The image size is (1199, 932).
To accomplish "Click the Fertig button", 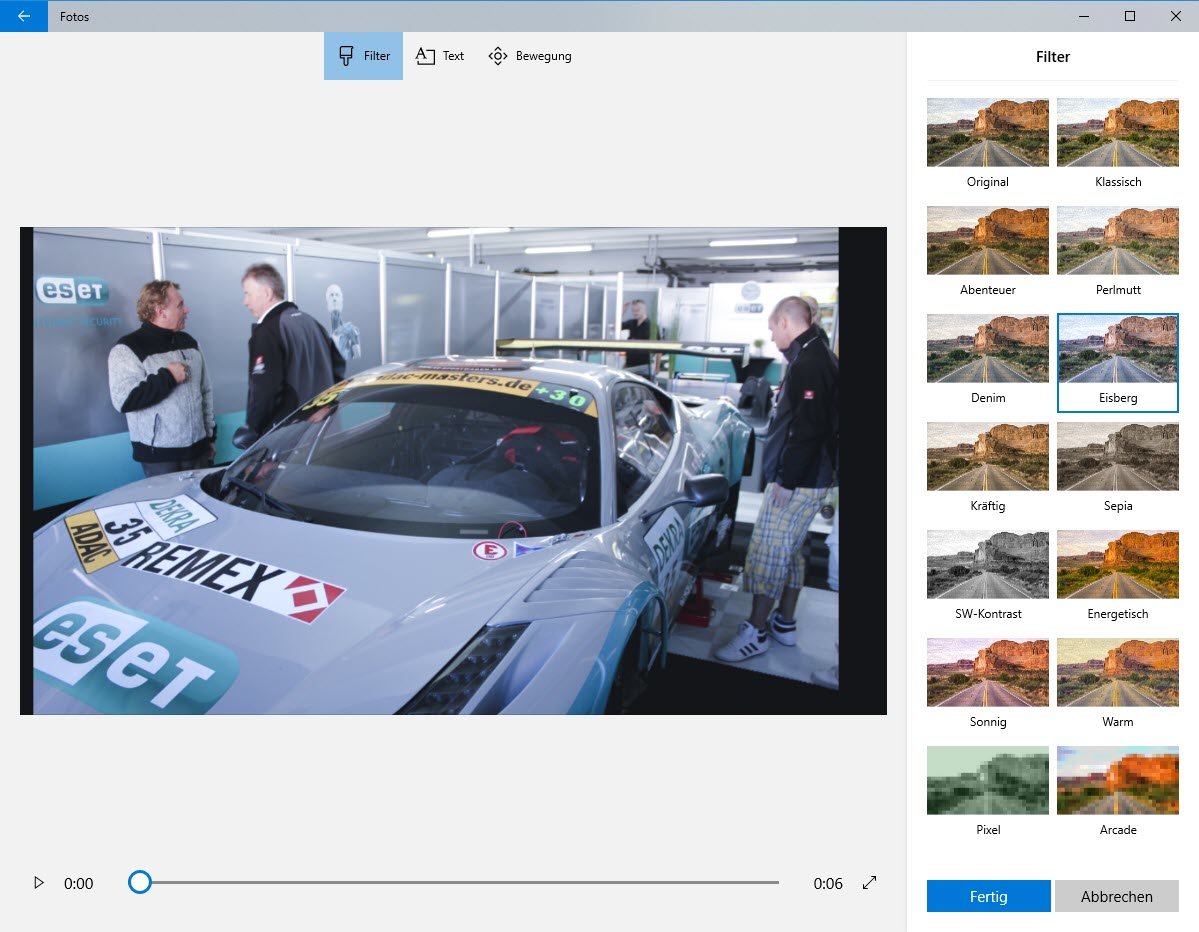I will point(988,896).
